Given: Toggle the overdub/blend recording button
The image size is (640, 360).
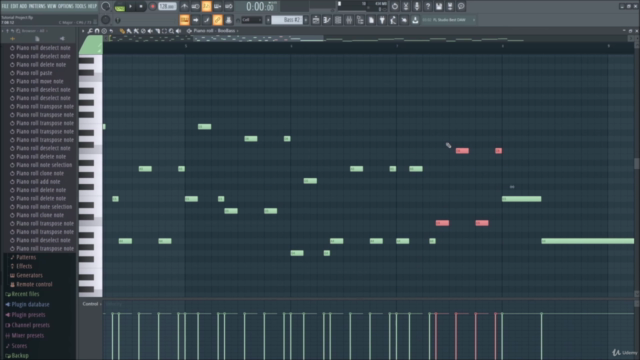Looking at the screenshot, I should tap(218, 7).
